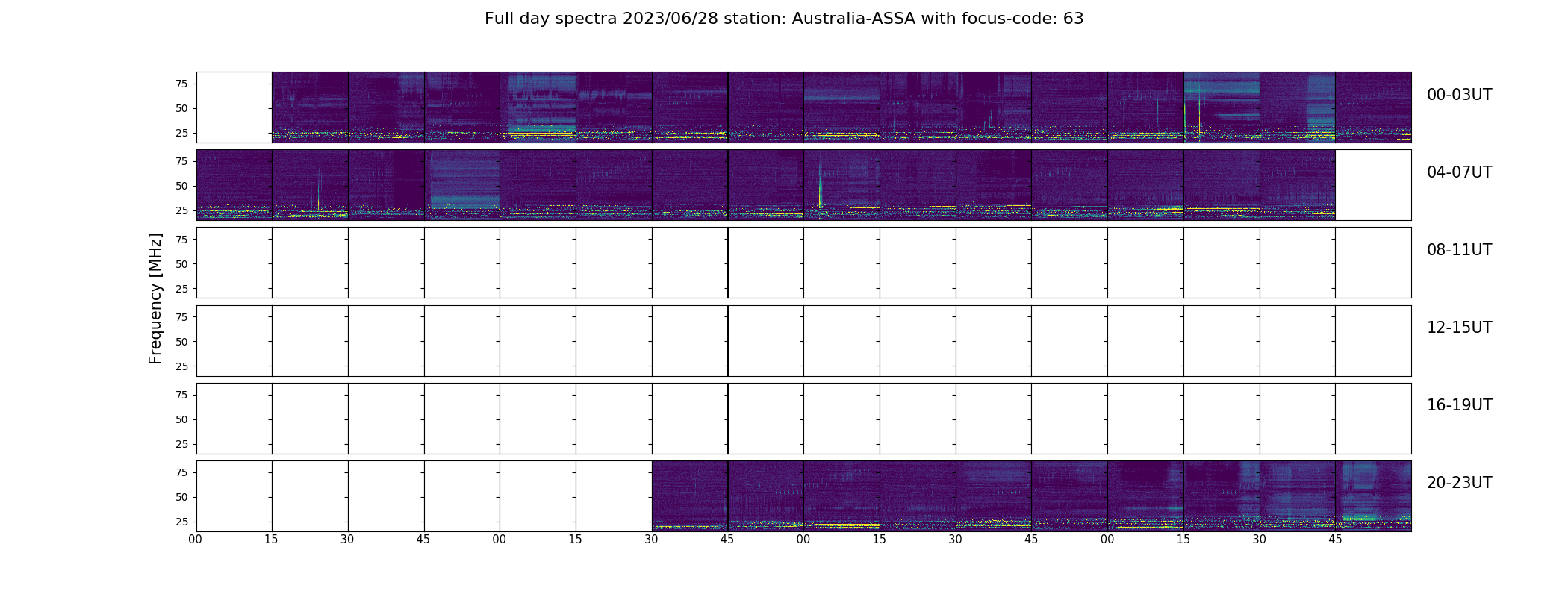Select the 50 MHz tick in 12-15UT row
The image size is (1568, 597).
click(181, 341)
